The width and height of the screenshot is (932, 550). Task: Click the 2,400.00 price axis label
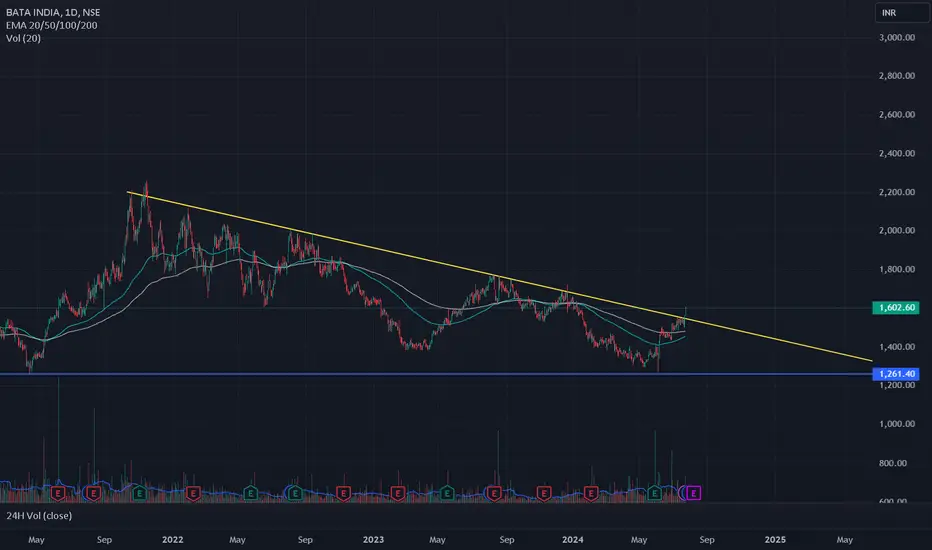coord(897,153)
